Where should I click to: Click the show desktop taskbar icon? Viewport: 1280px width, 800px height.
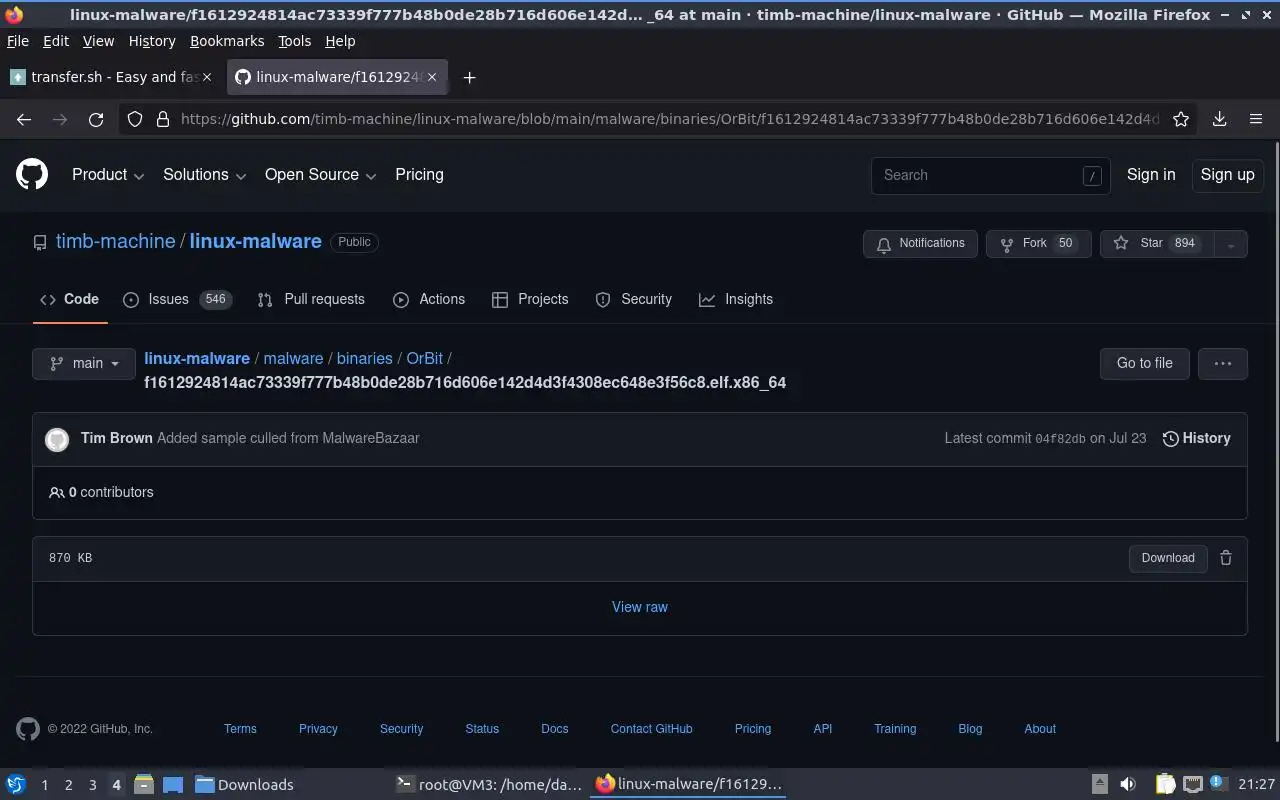(173, 784)
